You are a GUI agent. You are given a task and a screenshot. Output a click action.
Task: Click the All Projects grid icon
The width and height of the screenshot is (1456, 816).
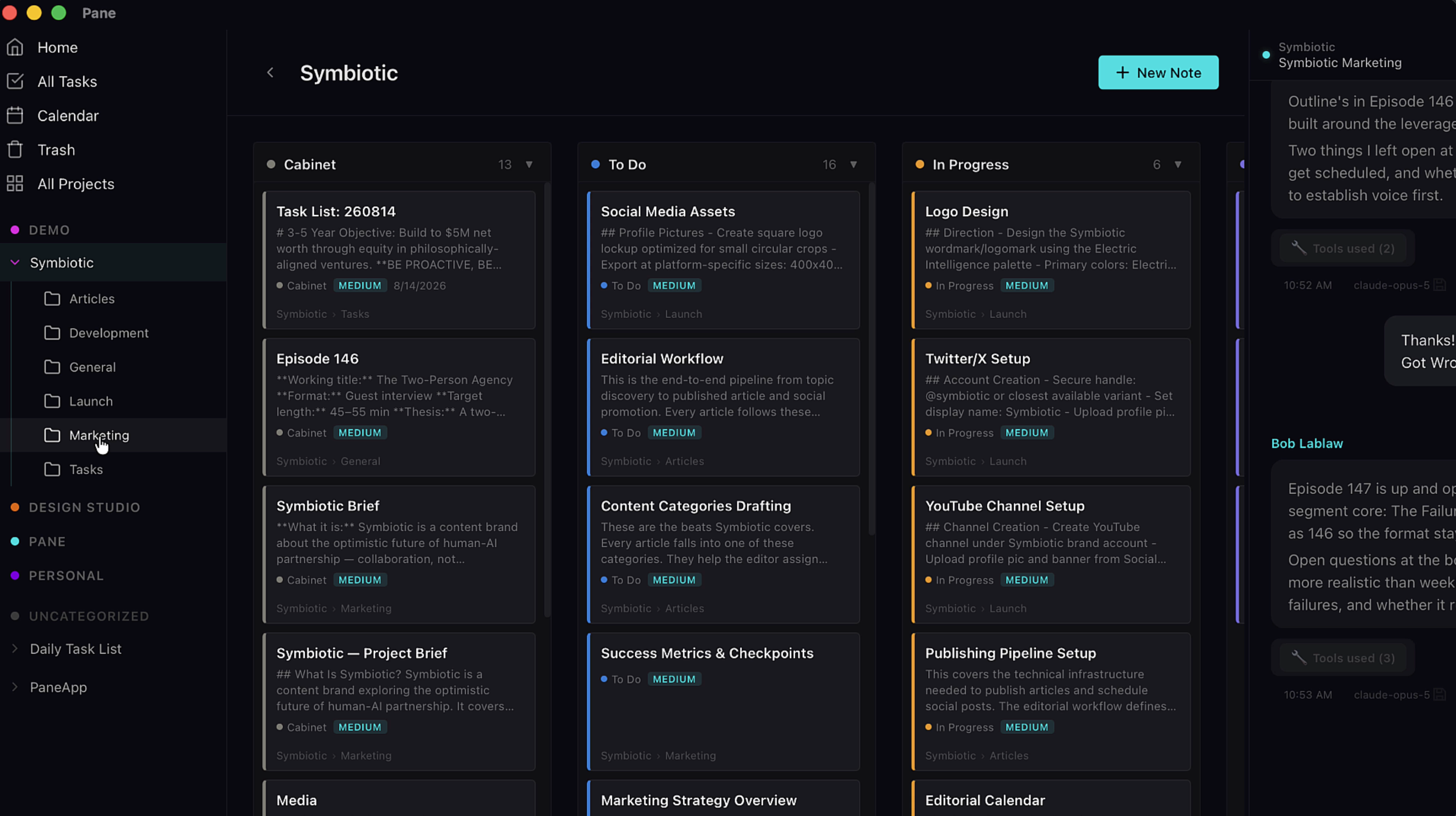click(15, 184)
